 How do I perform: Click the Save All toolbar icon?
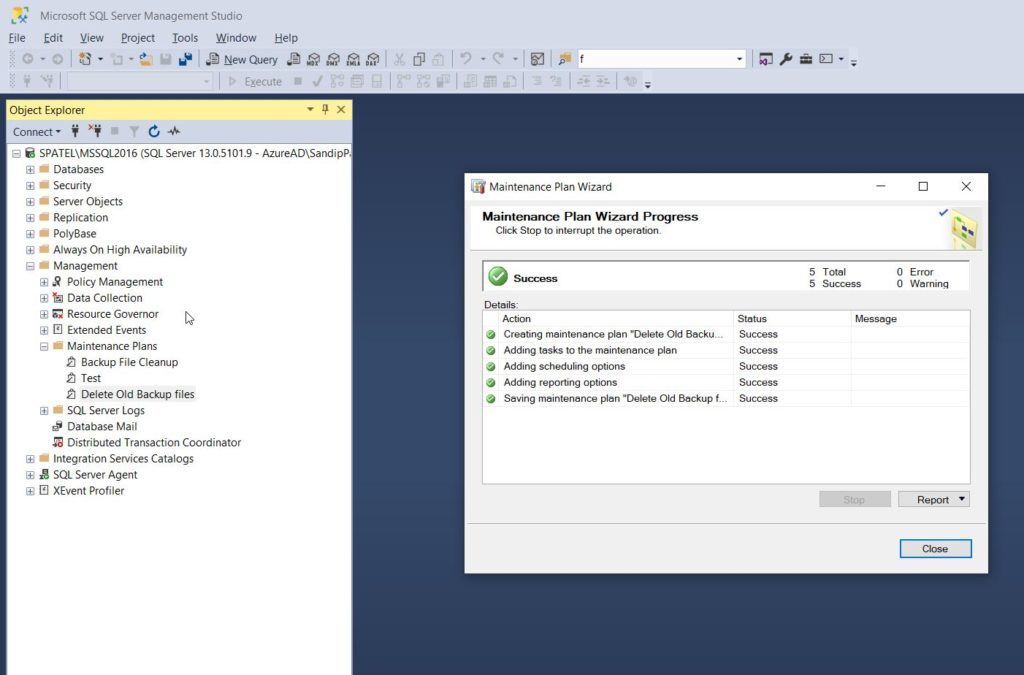click(x=185, y=59)
